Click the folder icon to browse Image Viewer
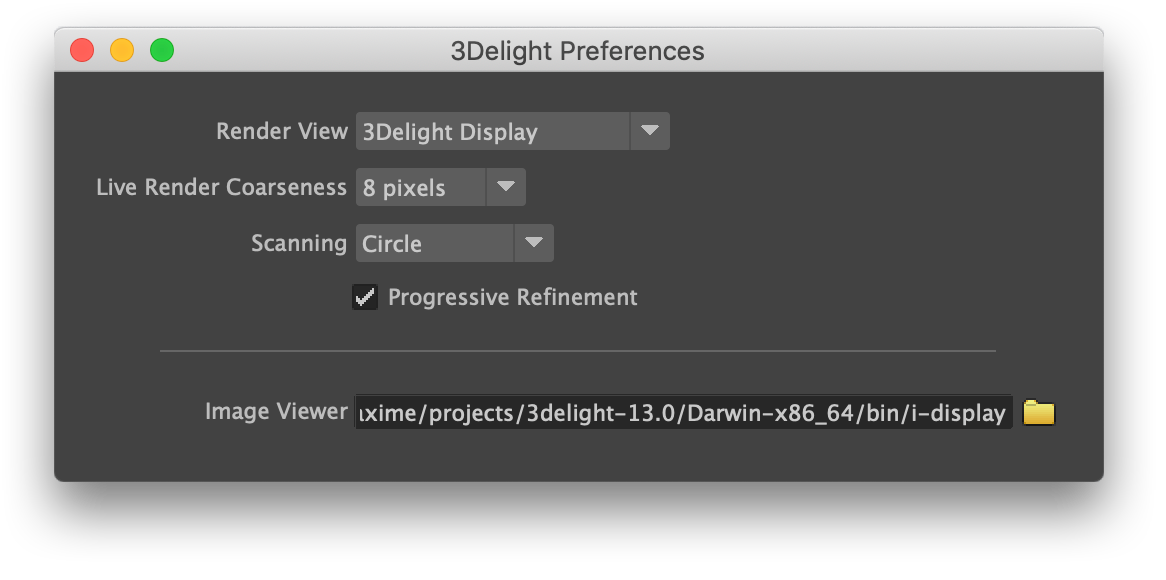Viewport: 1166px width, 580px height. click(x=1039, y=412)
